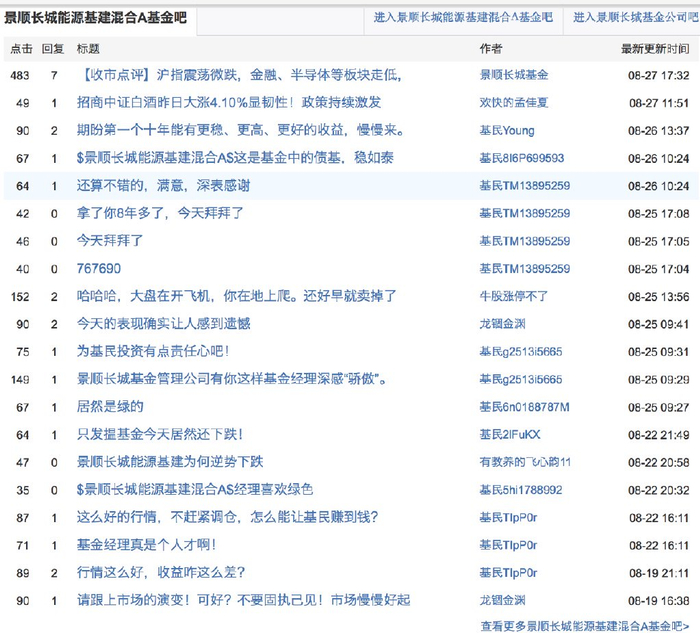The image size is (700, 633).
Task: Open post 居然是绿的
Action: pos(110,407)
